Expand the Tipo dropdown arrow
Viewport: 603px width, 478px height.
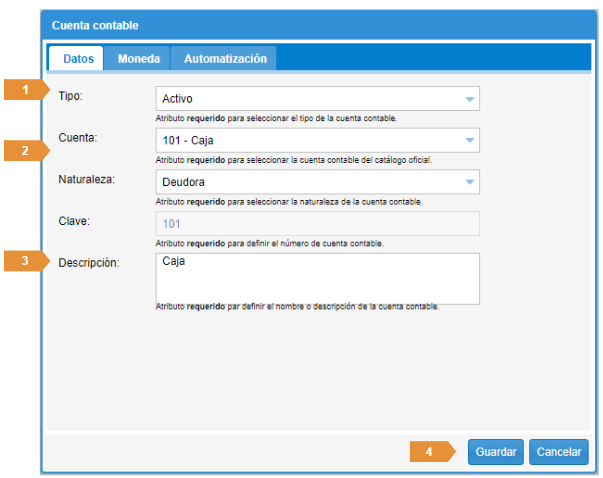click(469, 99)
